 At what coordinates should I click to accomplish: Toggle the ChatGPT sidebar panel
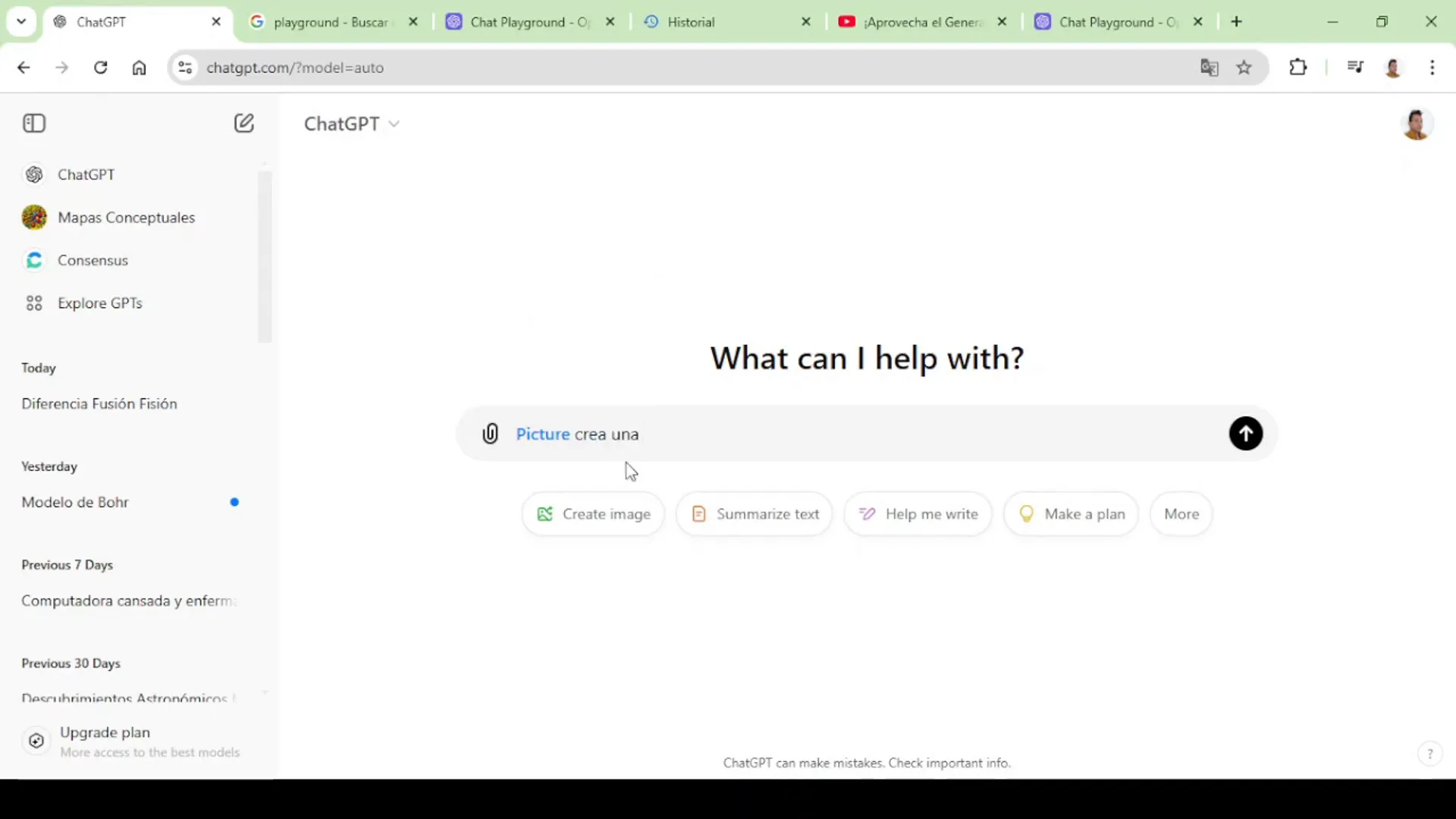34,123
